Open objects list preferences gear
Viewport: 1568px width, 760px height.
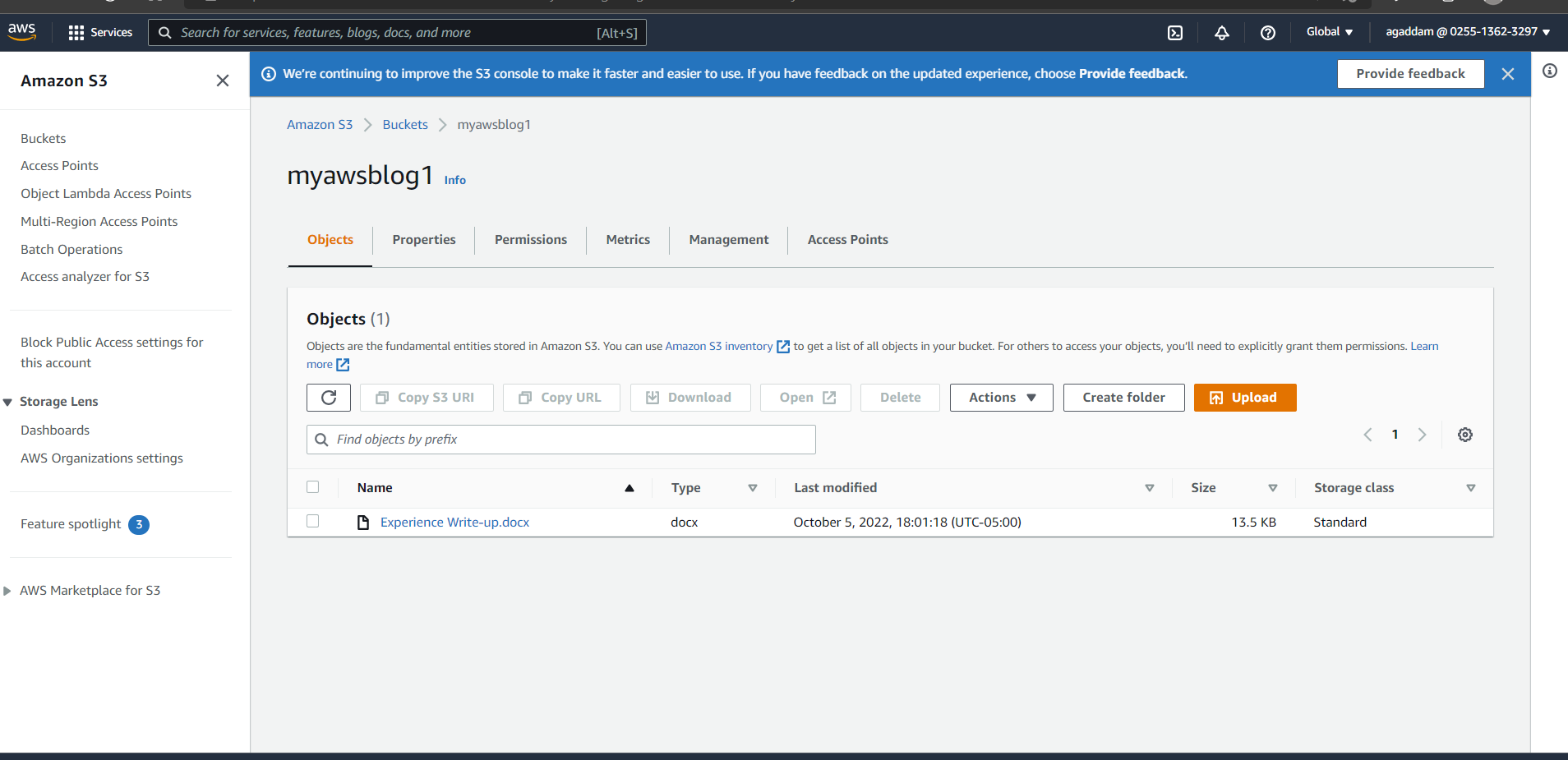click(1465, 435)
